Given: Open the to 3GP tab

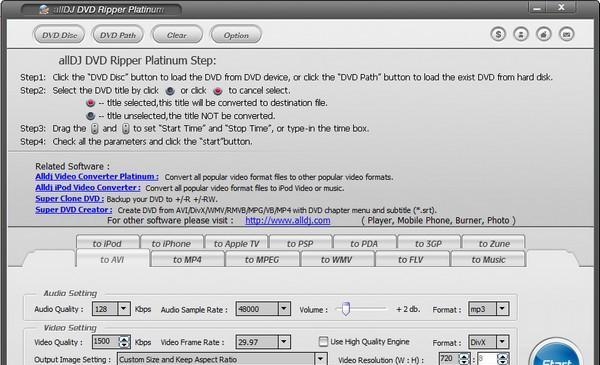Looking at the screenshot, I should pyautogui.click(x=429, y=243).
